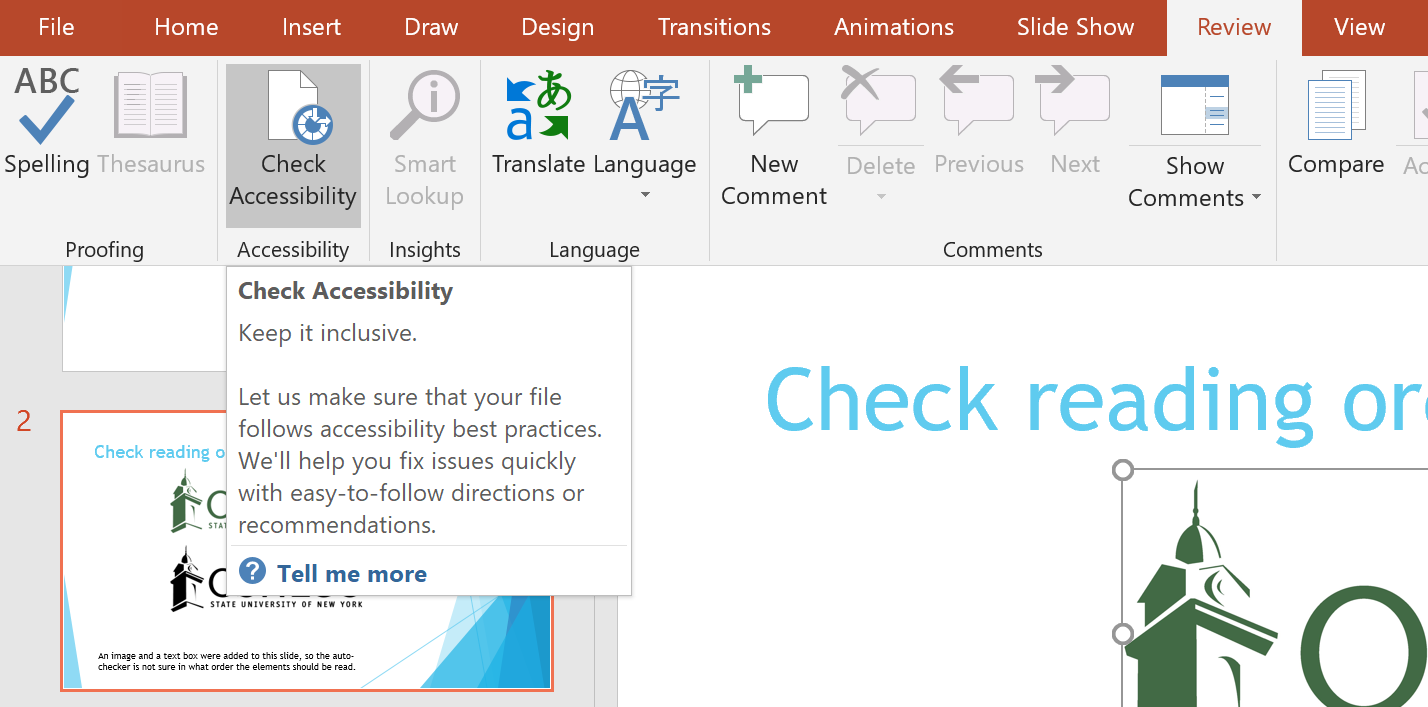Expand the Delete comment dropdown arrow

click(881, 196)
